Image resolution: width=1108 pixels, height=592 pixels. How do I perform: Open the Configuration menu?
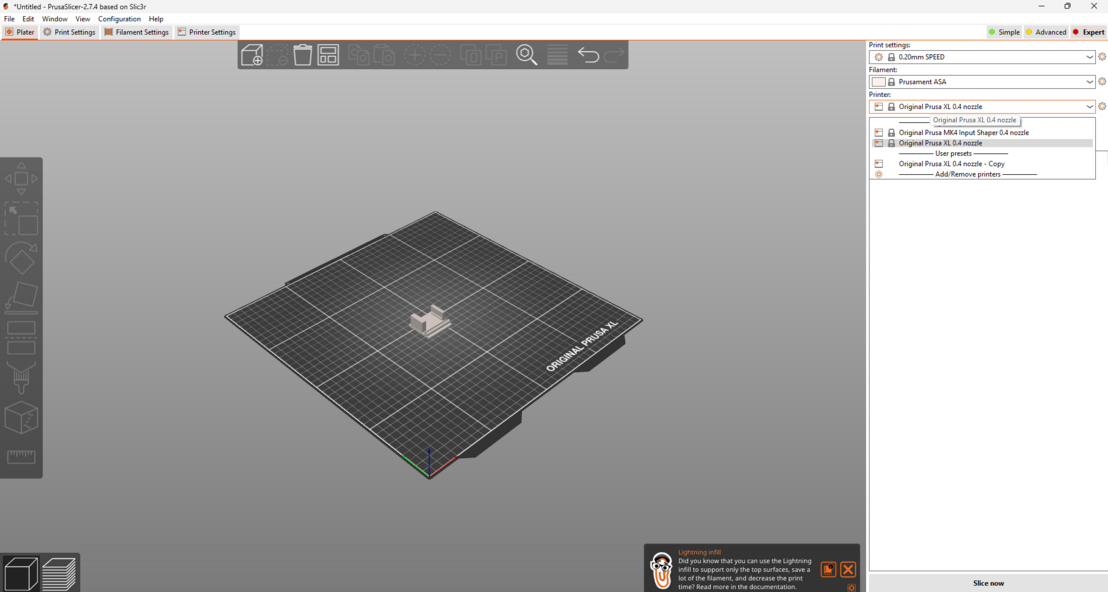coord(119,18)
